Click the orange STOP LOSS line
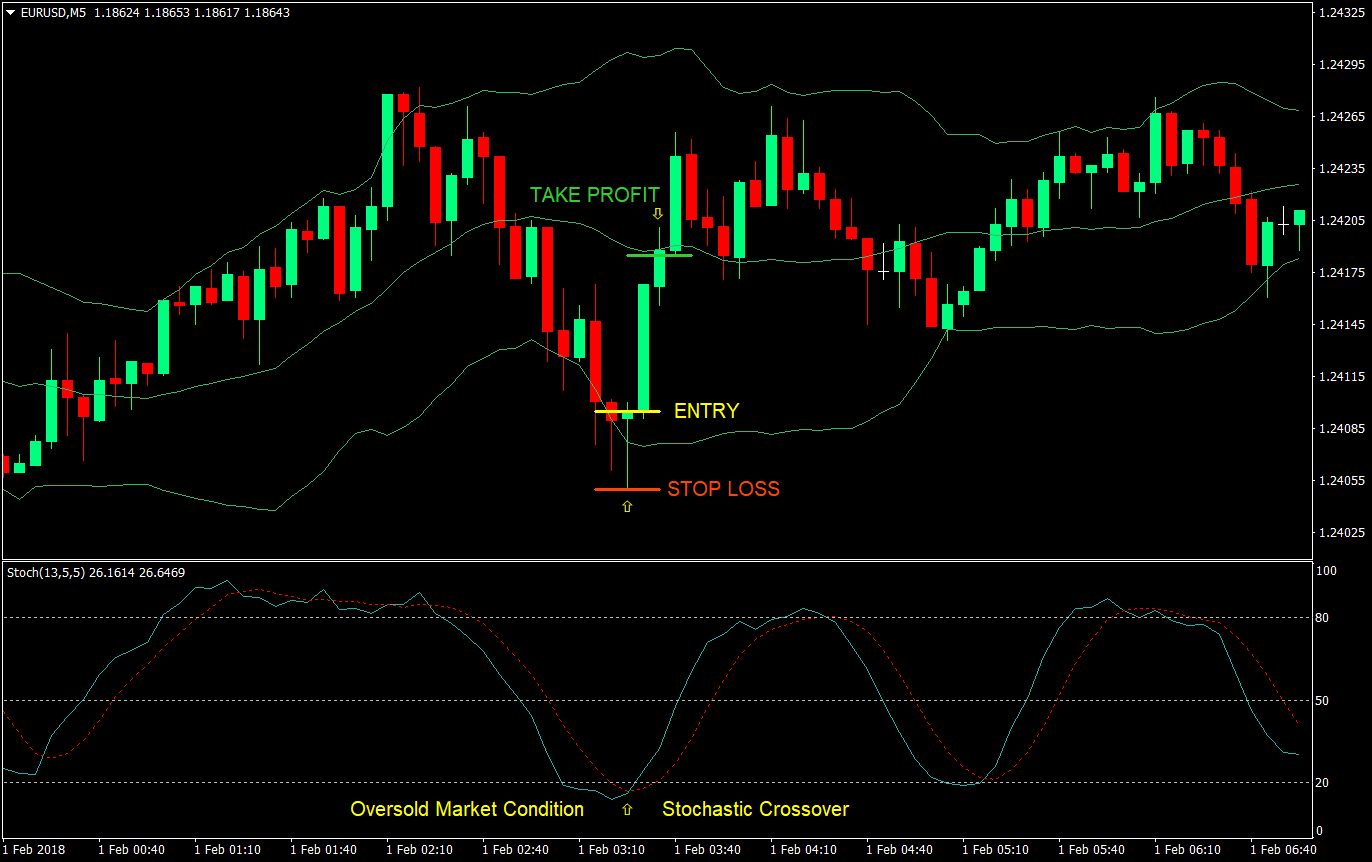 [627, 489]
